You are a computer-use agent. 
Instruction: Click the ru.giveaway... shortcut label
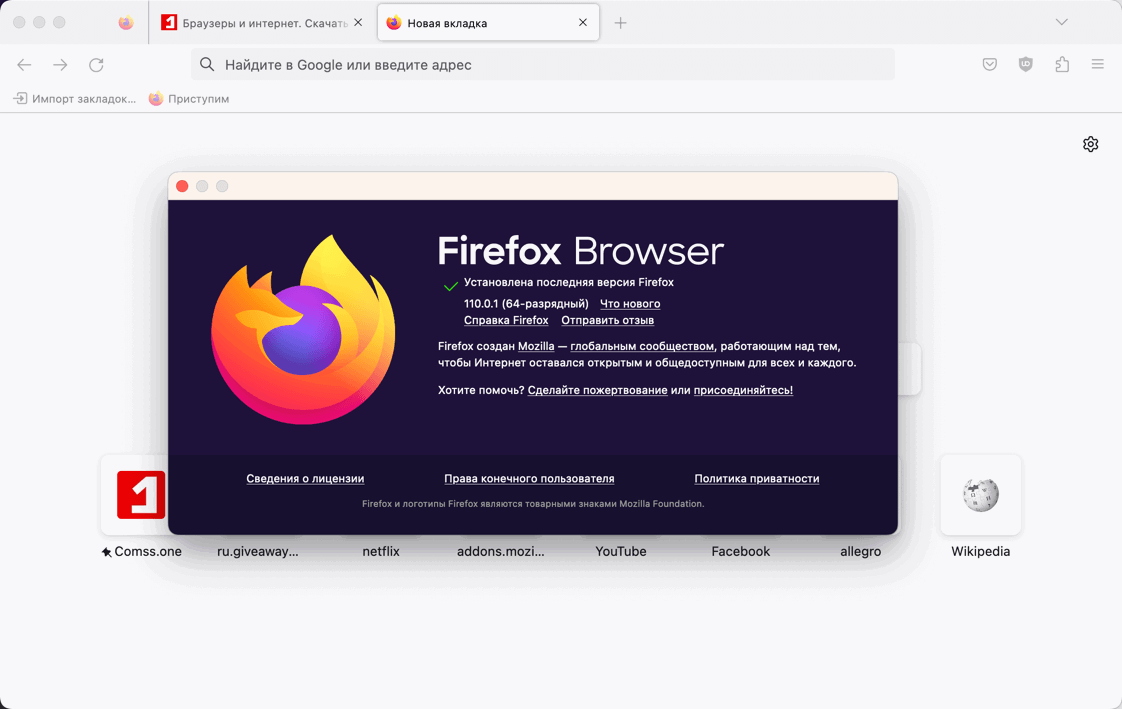coord(258,552)
